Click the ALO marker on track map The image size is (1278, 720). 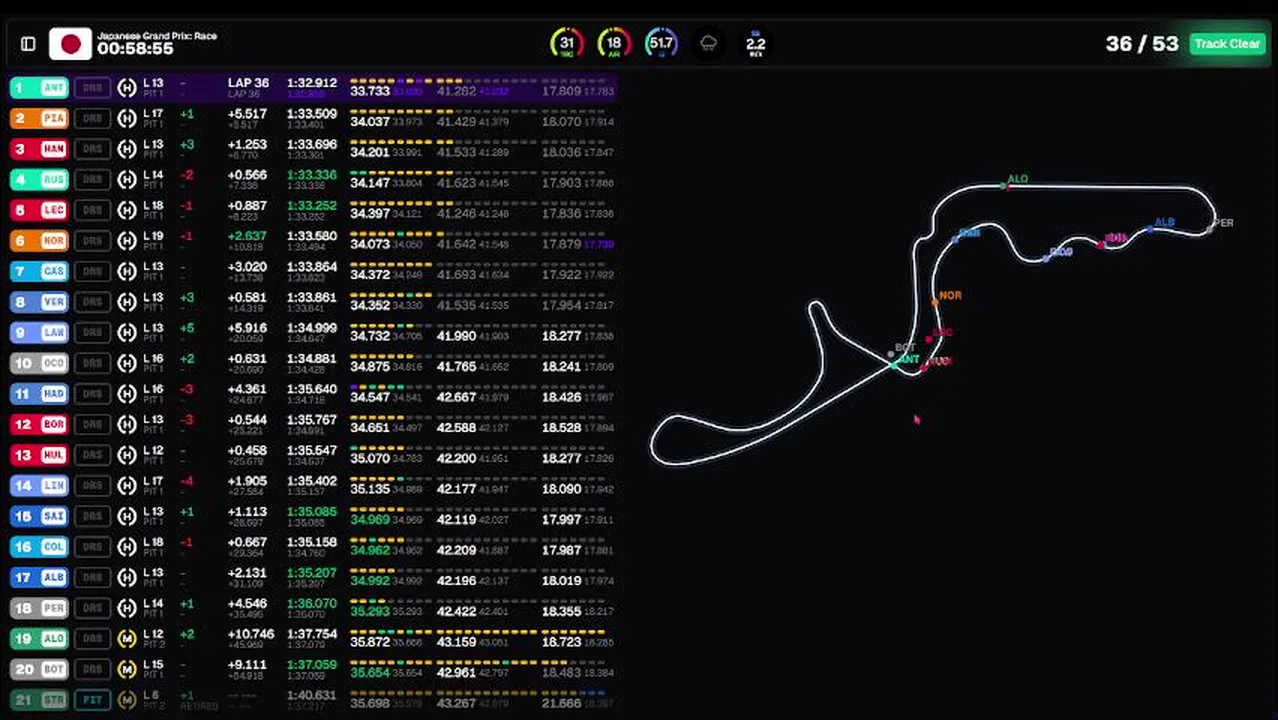coord(1005,185)
